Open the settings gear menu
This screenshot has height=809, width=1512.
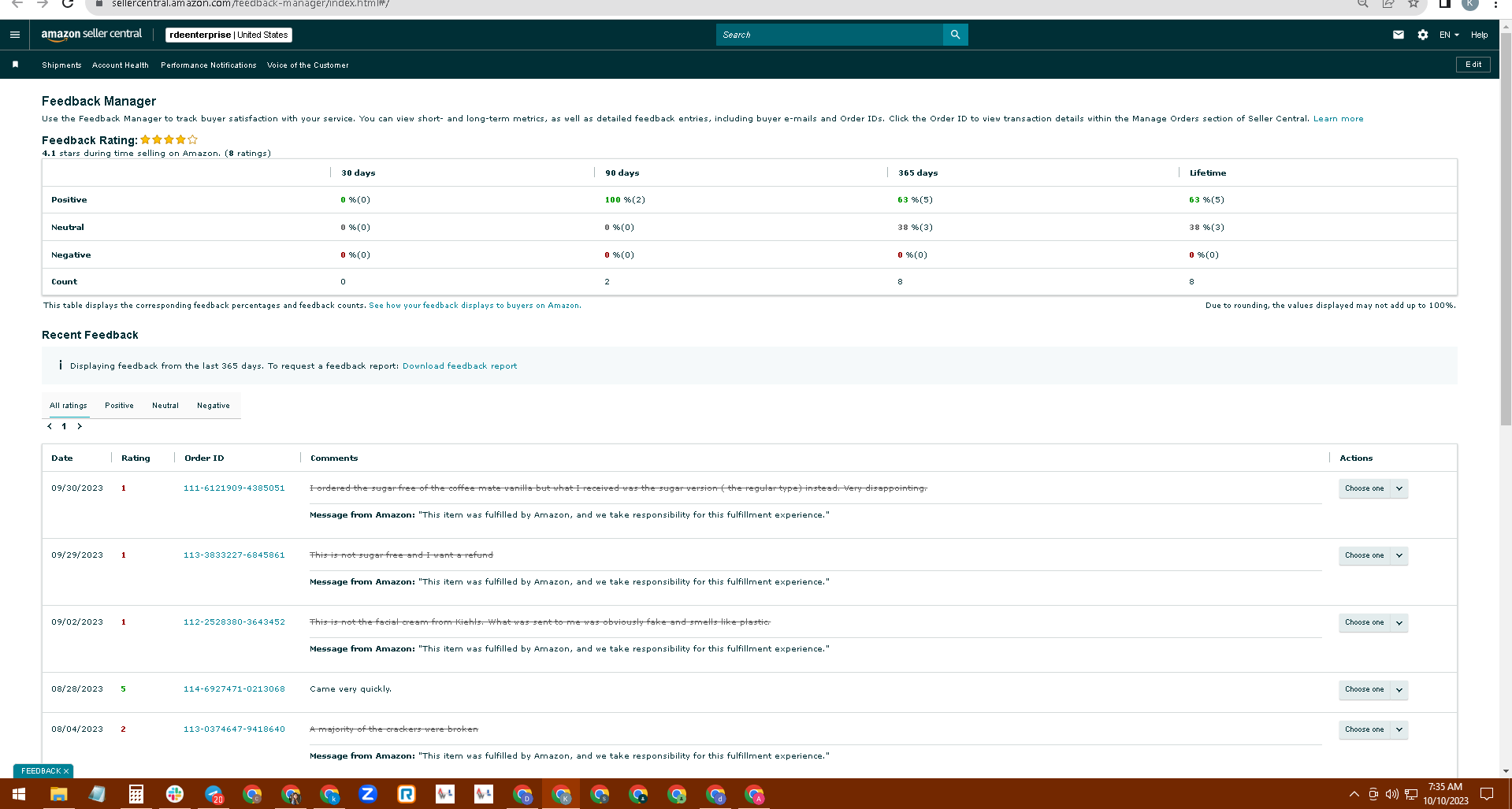tap(1422, 35)
